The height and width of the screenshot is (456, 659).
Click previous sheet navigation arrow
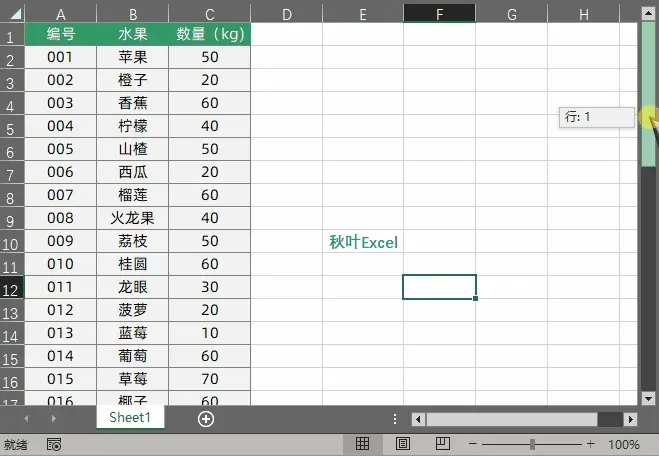(26, 419)
